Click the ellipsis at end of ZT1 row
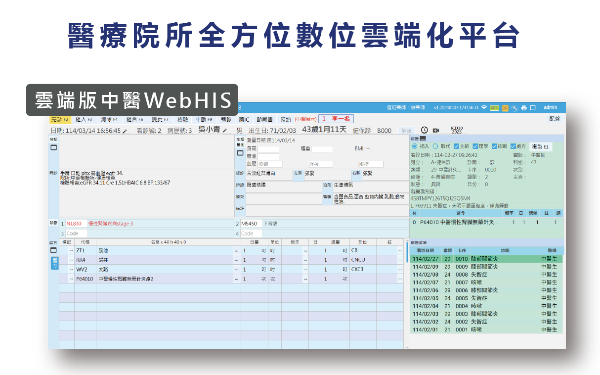 (400, 251)
